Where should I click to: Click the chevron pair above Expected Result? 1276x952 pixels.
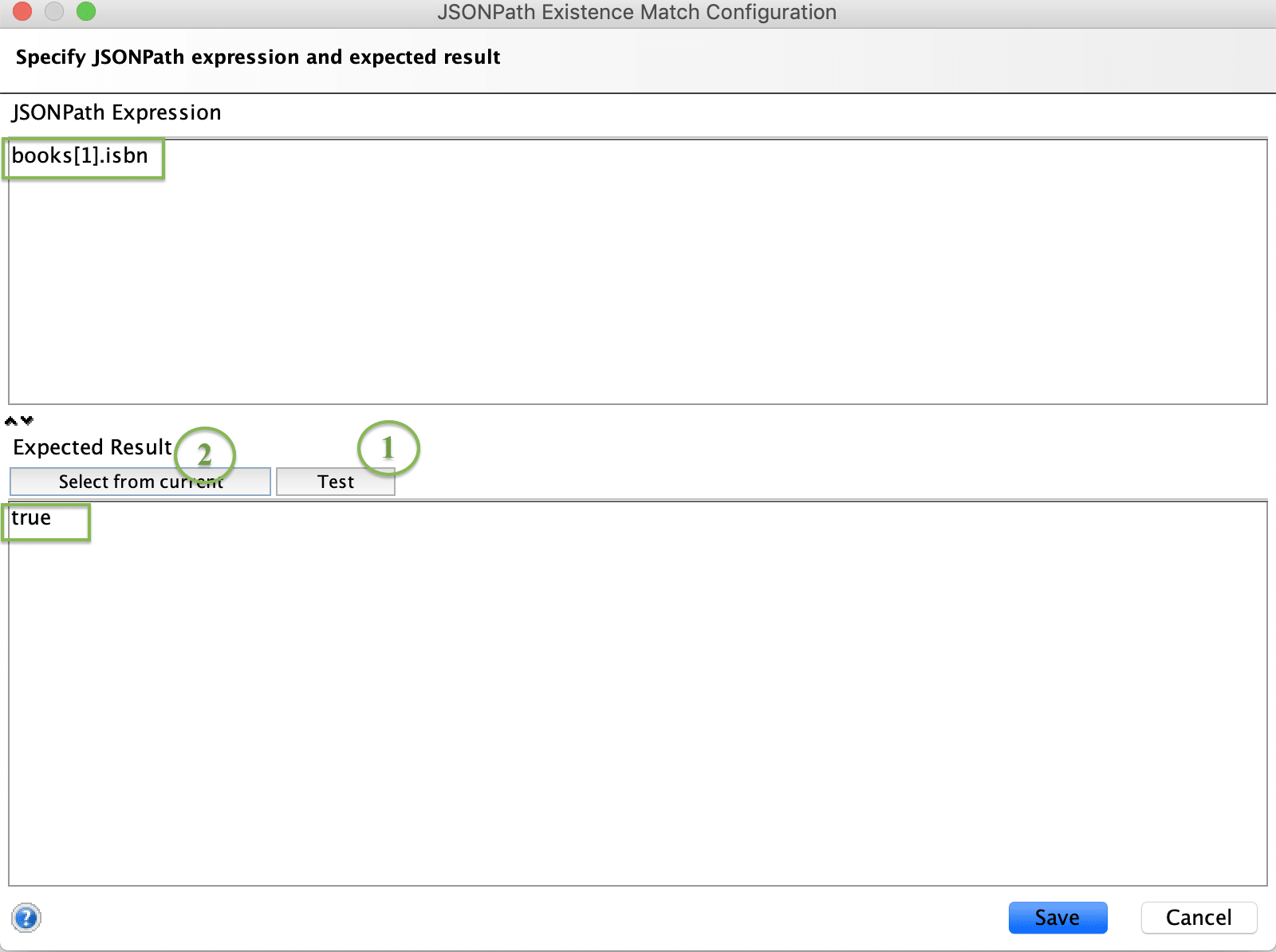18,420
